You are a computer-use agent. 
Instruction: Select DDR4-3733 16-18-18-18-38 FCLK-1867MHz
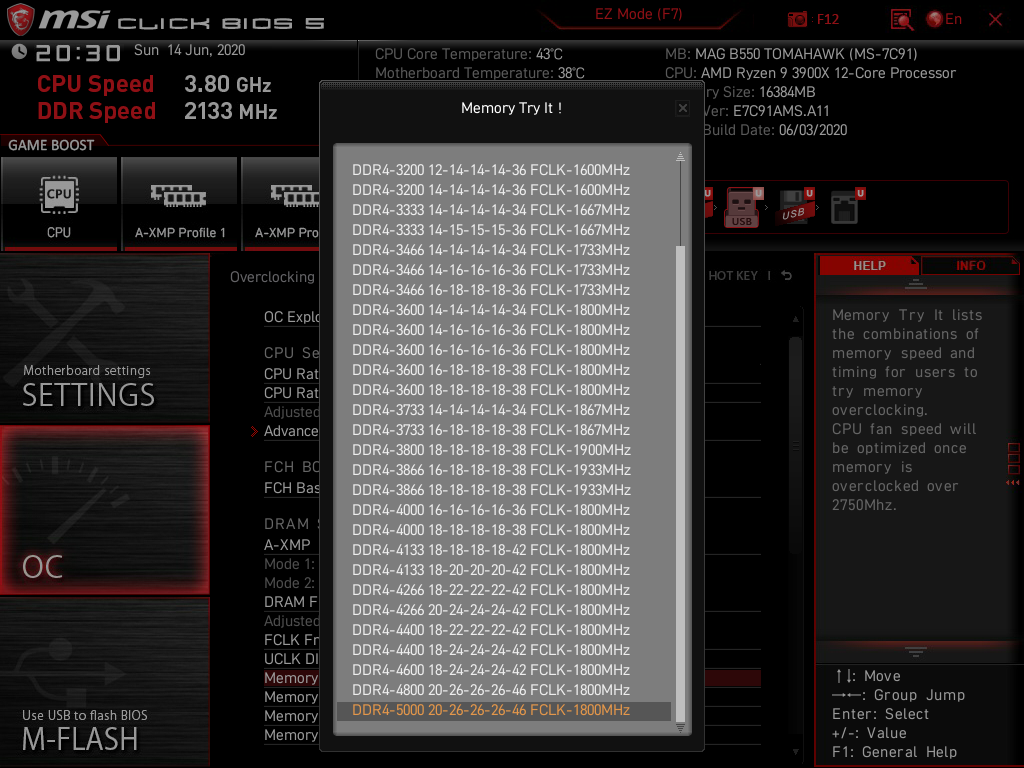[504, 430]
